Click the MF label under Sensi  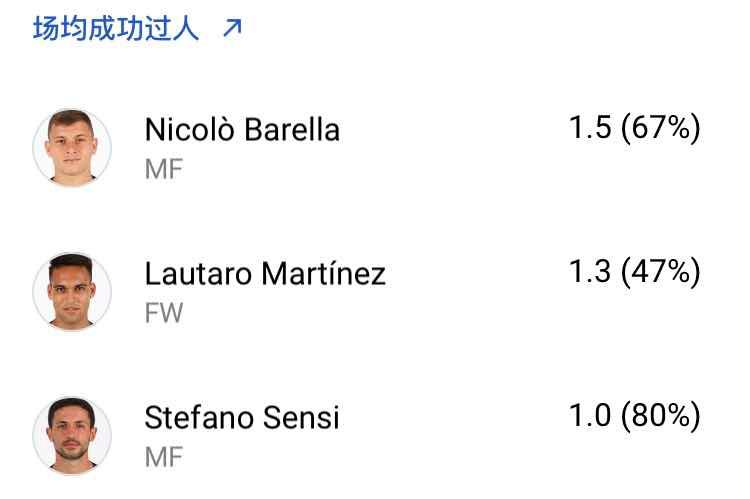pyautogui.click(x=164, y=457)
